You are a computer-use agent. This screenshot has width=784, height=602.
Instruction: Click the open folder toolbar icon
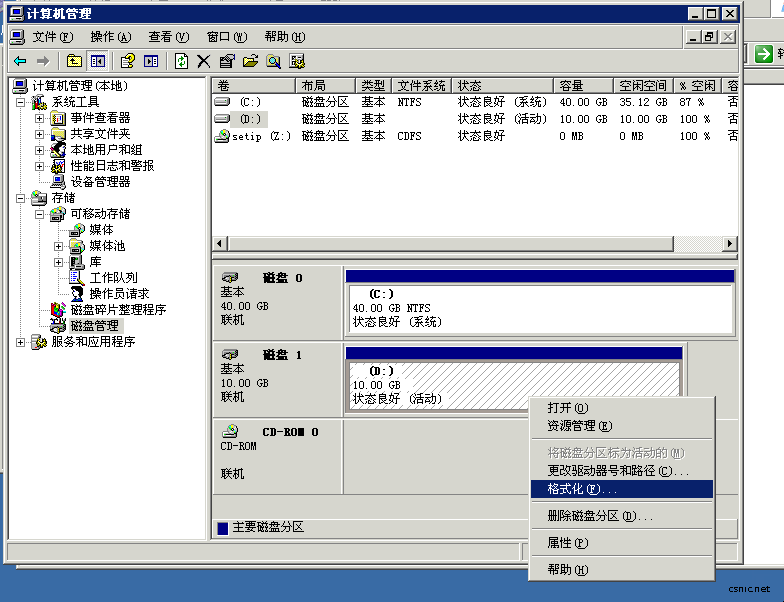pyautogui.click(x=250, y=61)
